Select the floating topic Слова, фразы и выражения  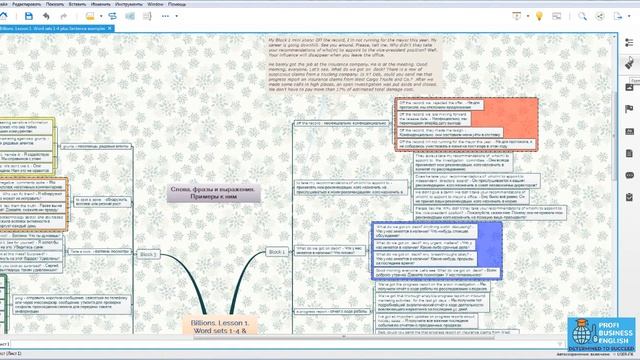click(214, 193)
